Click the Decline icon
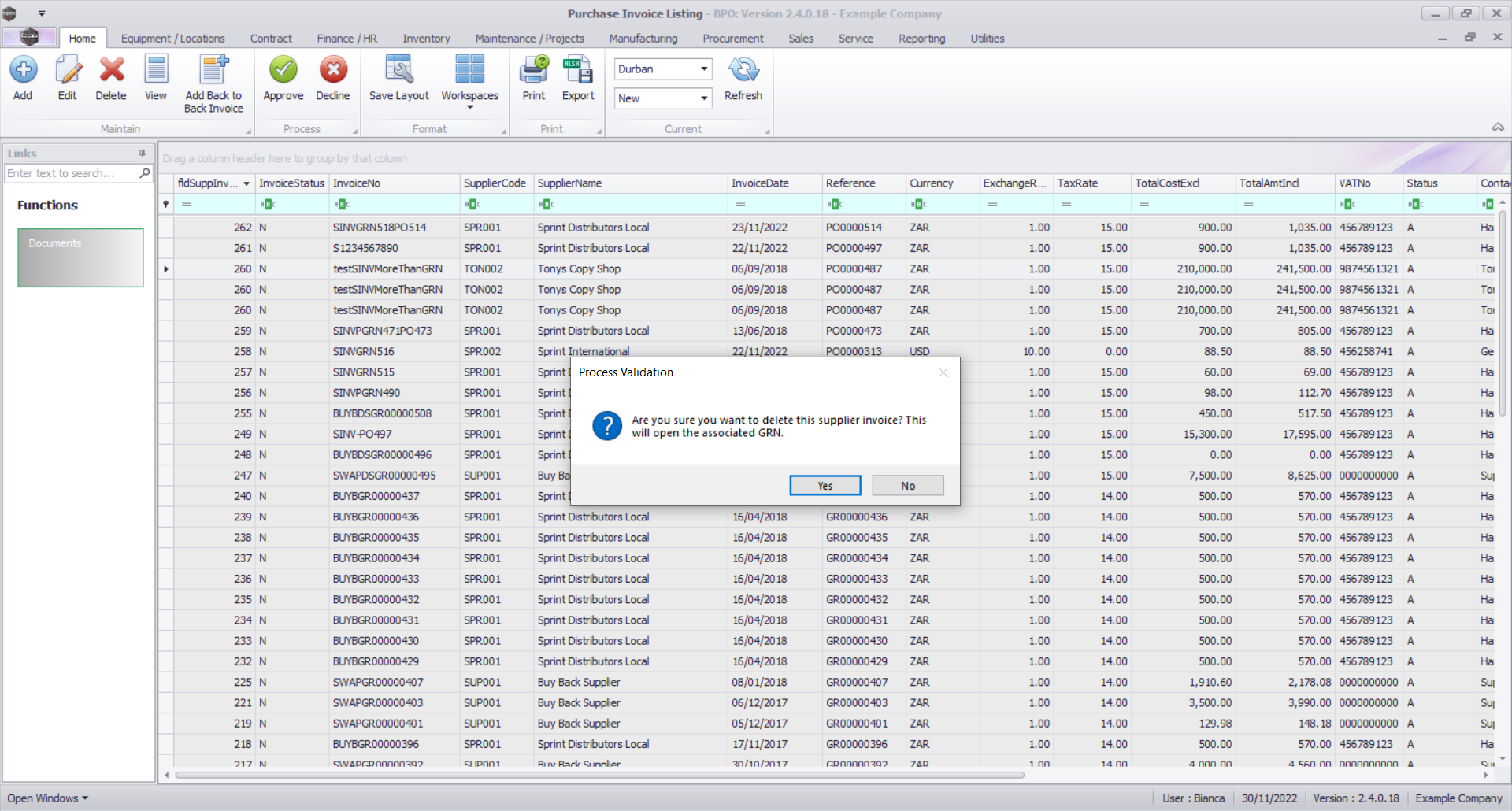 [x=332, y=71]
